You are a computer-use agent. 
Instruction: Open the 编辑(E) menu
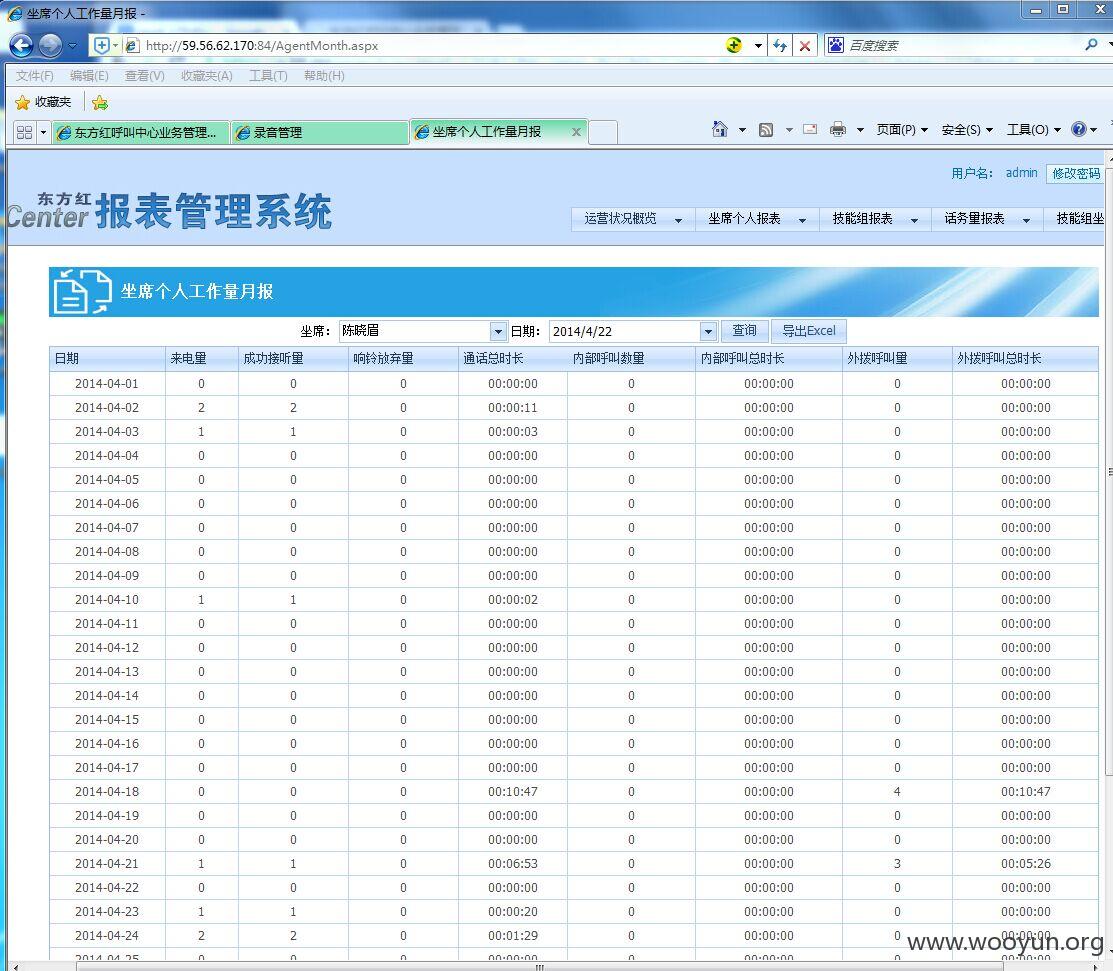[89, 76]
